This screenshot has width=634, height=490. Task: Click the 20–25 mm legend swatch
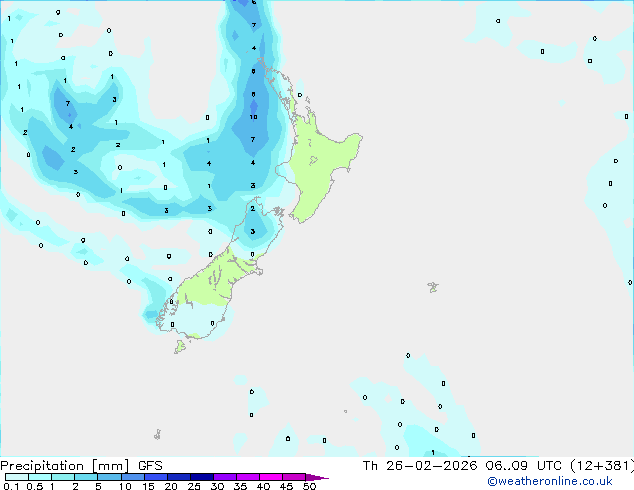[178, 477]
